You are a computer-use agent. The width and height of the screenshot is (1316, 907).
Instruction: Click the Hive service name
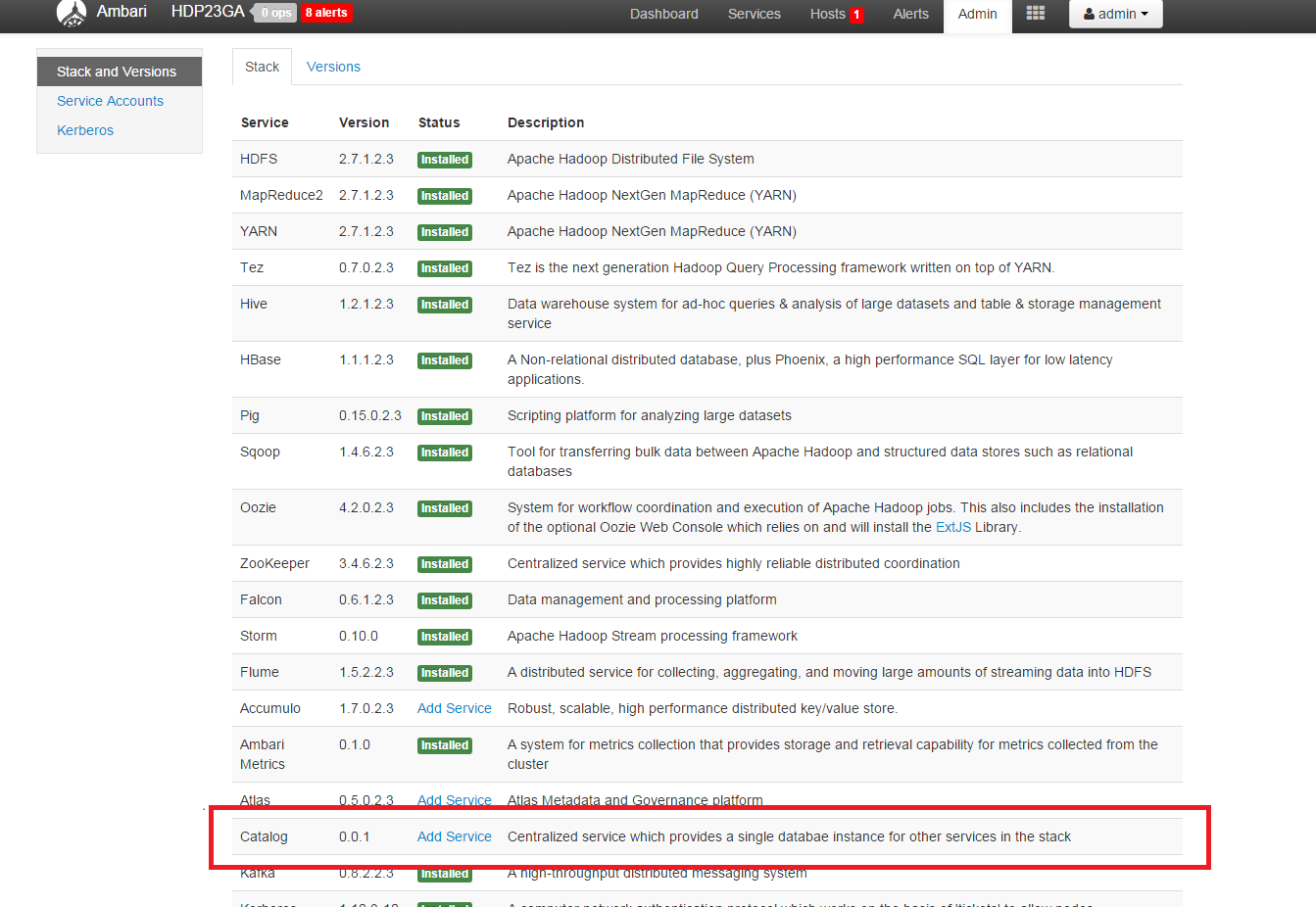pos(254,304)
